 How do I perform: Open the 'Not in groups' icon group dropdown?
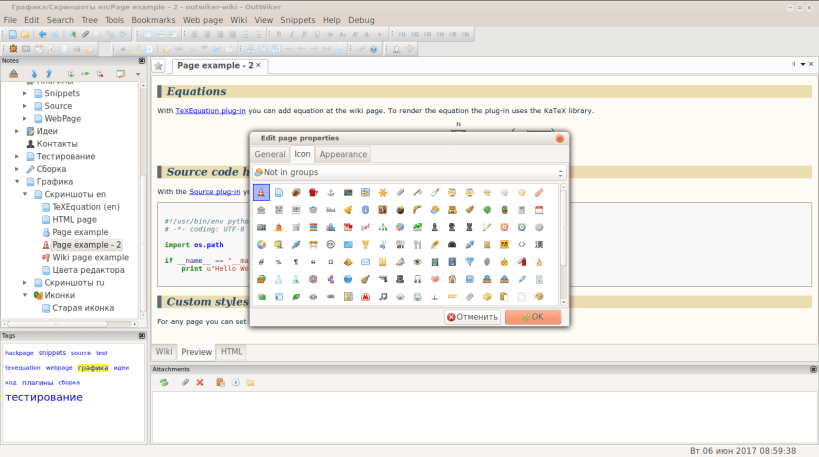[409, 172]
